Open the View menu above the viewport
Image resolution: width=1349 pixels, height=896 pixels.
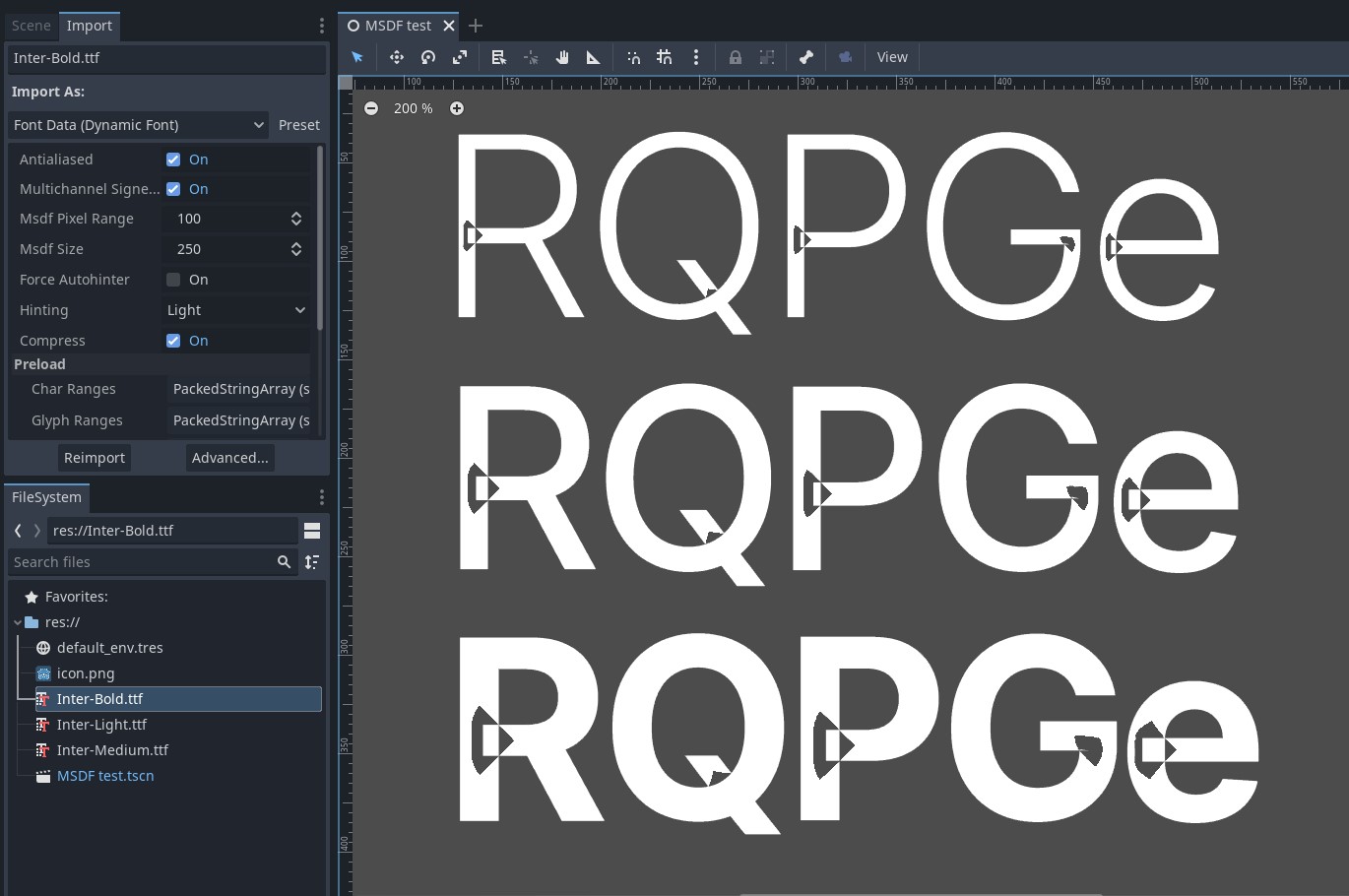pyautogui.click(x=891, y=57)
